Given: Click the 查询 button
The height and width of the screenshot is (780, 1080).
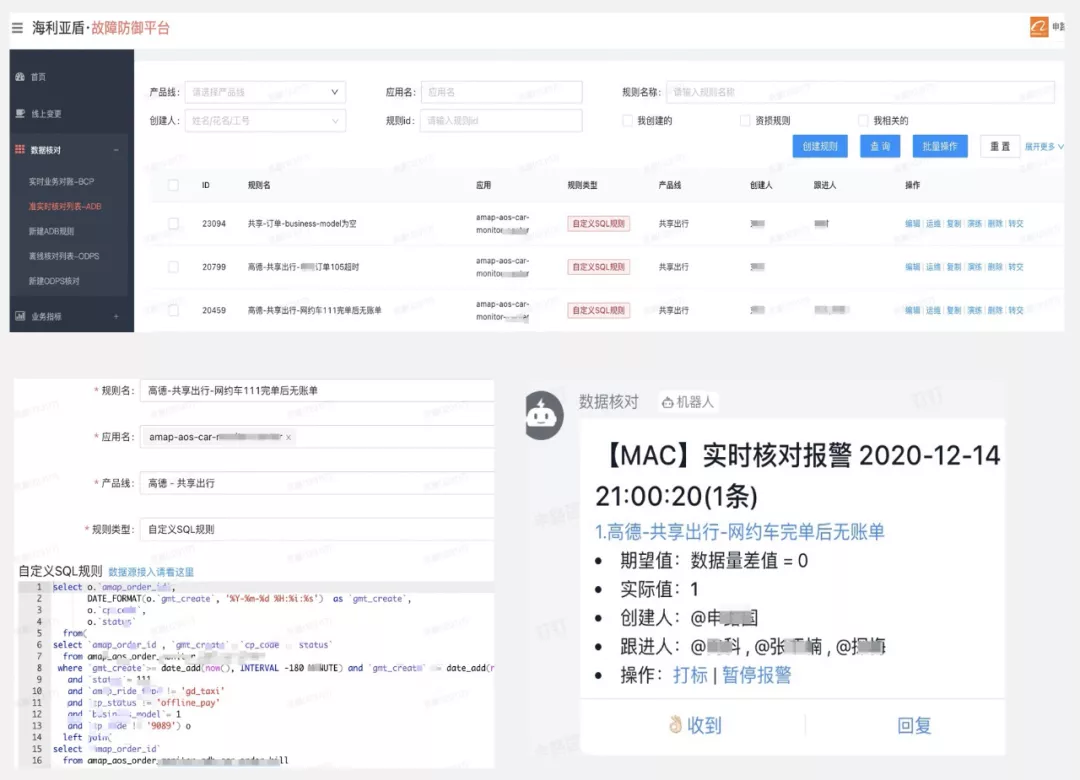Looking at the screenshot, I should (x=880, y=146).
